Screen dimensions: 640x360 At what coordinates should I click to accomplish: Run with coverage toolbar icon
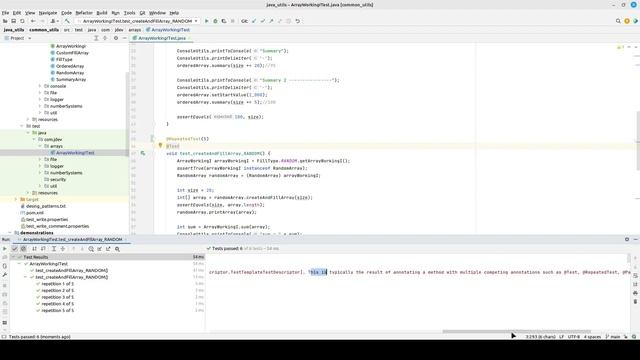(x=224, y=21)
